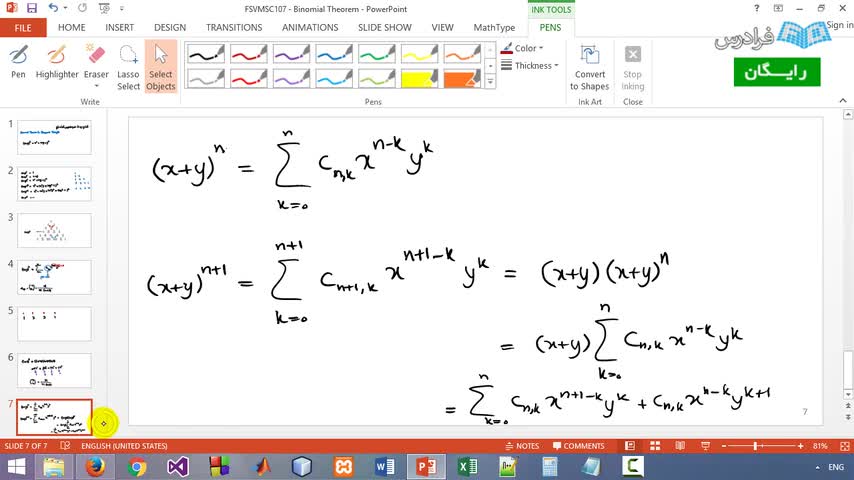This screenshot has width=854, height=480.
Task: Open Eraser options dropdown arrow
Action: click(x=96, y=86)
